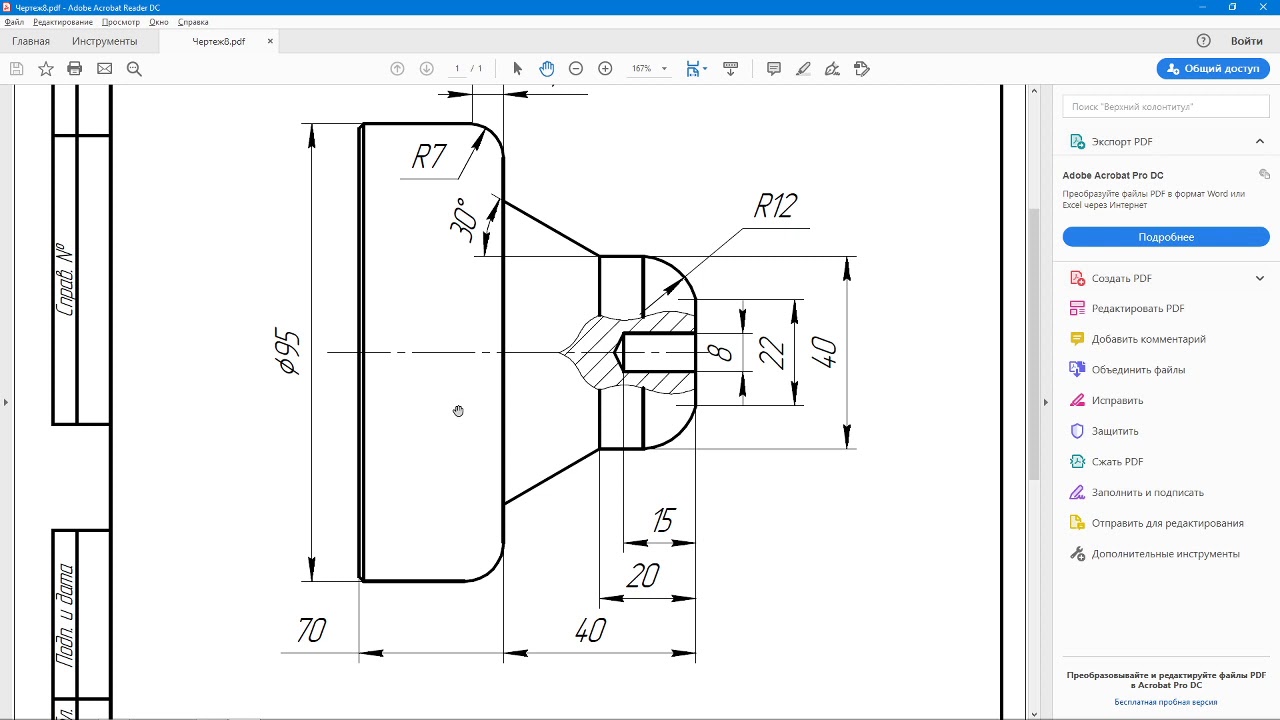Open Редактировать PDF tool

coord(1138,309)
